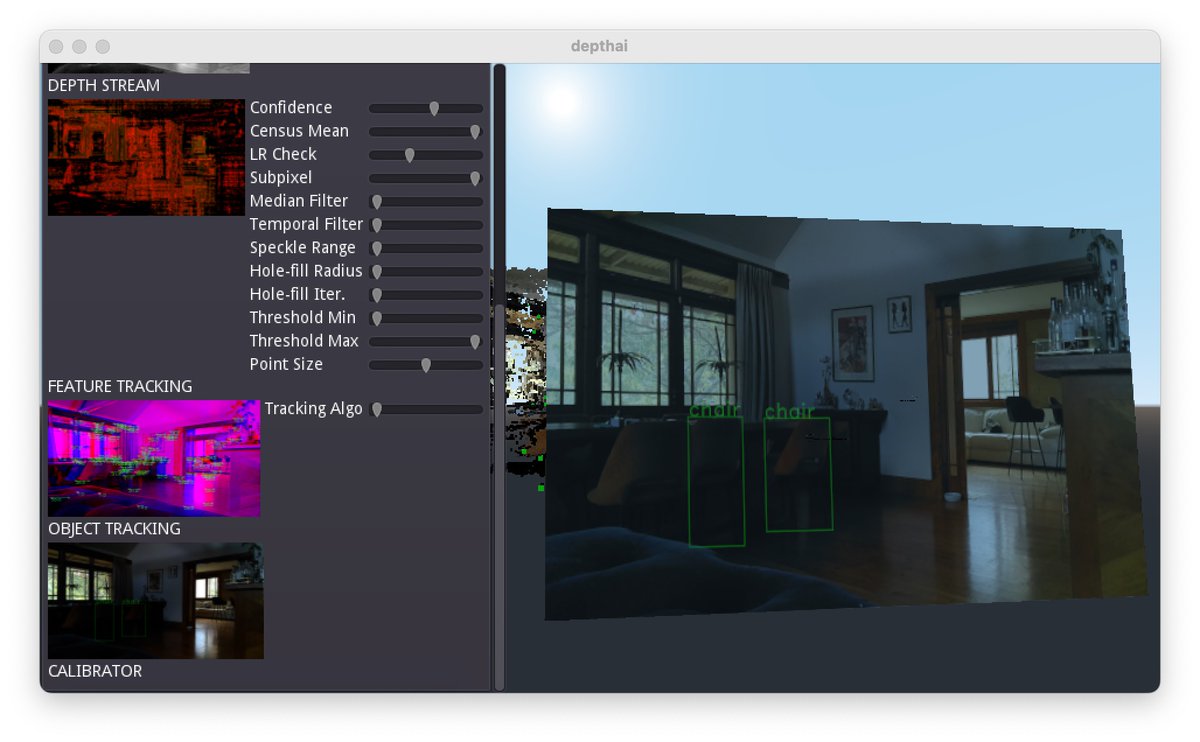Click the DEPTH STREAM heading

point(104,86)
